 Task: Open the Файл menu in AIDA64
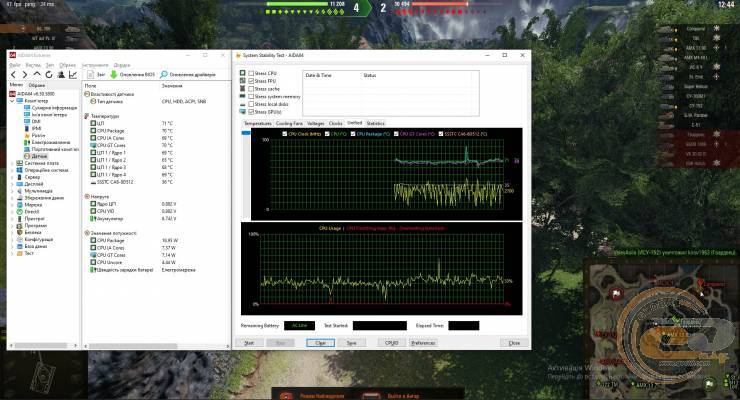tap(15, 65)
